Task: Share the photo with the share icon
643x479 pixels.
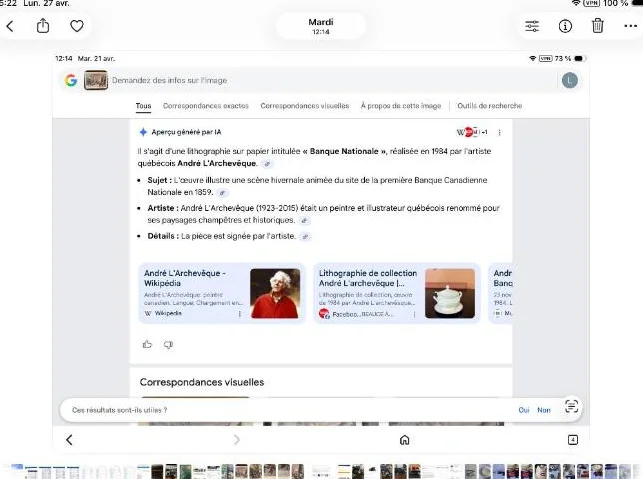Action: pyautogui.click(x=43, y=26)
